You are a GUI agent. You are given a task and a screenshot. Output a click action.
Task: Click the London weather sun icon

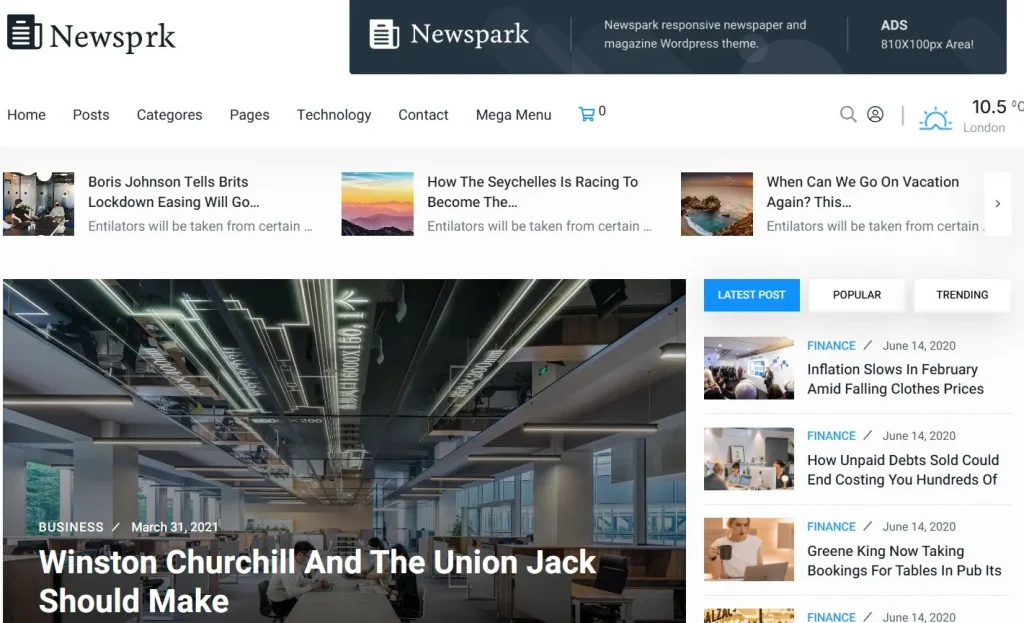[x=936, y=117]
